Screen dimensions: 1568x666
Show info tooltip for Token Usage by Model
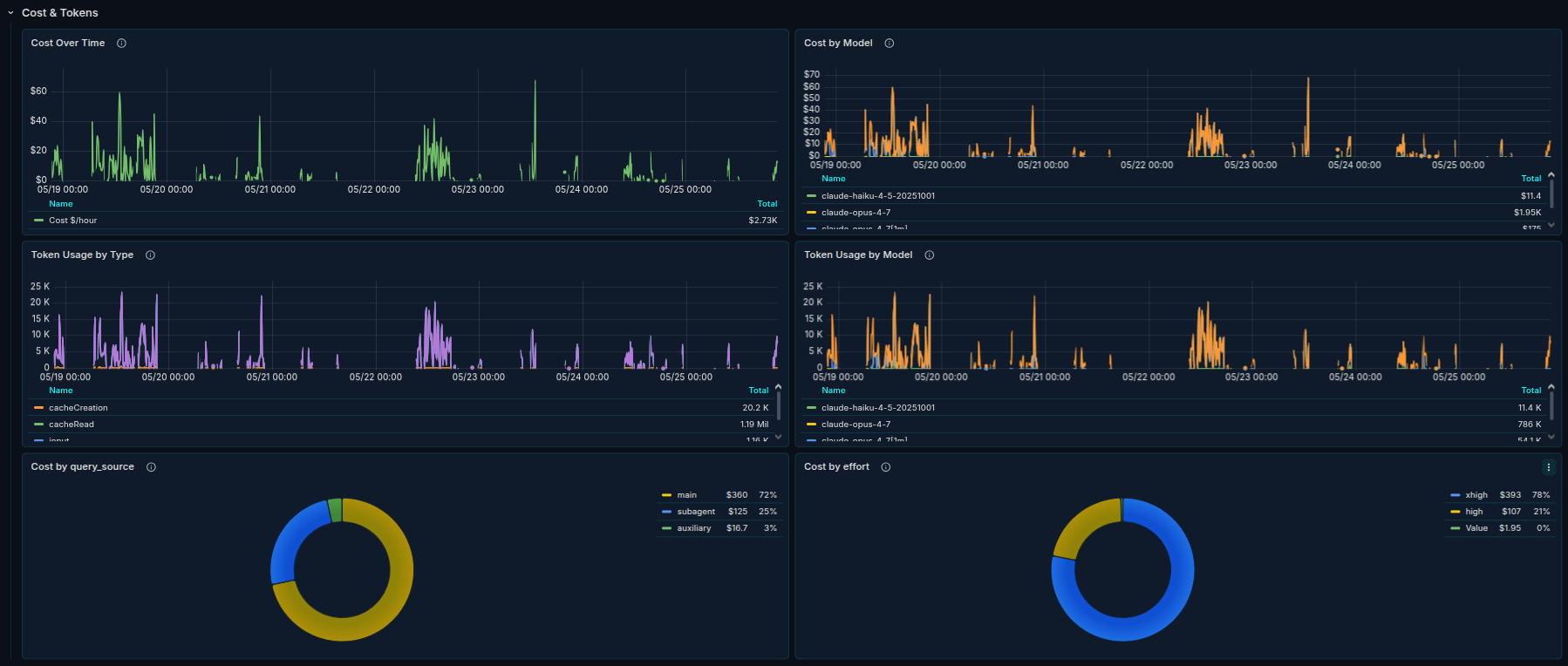pyautogui.click(x=929, y=255)
